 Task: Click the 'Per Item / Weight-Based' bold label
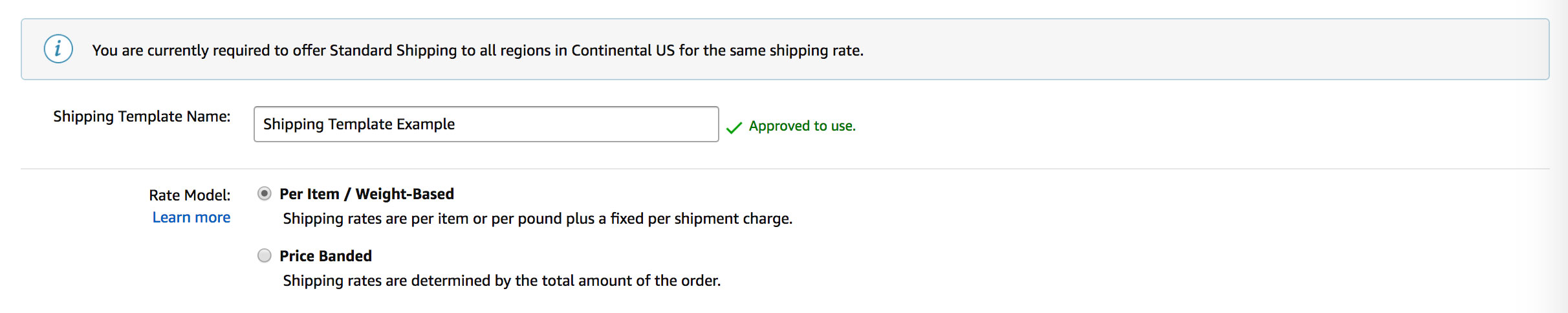(367, 194)
